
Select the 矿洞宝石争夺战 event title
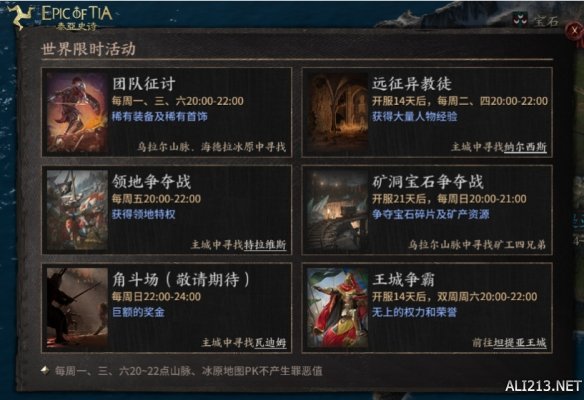(x=428, y=182)
